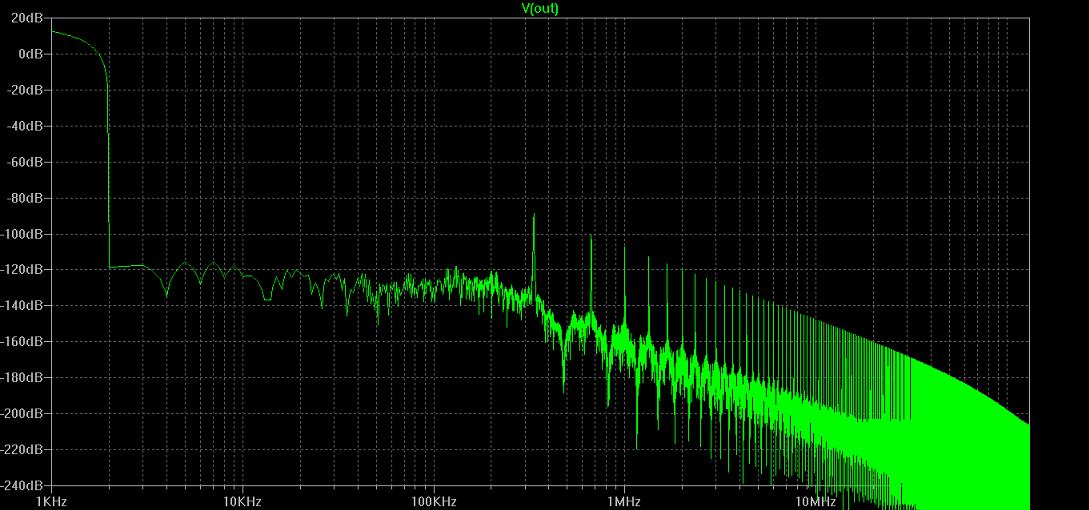Click the -240dB axis label
Image resolution: width=1089 pixels, height=510 pixels.
tap(22, 485)
